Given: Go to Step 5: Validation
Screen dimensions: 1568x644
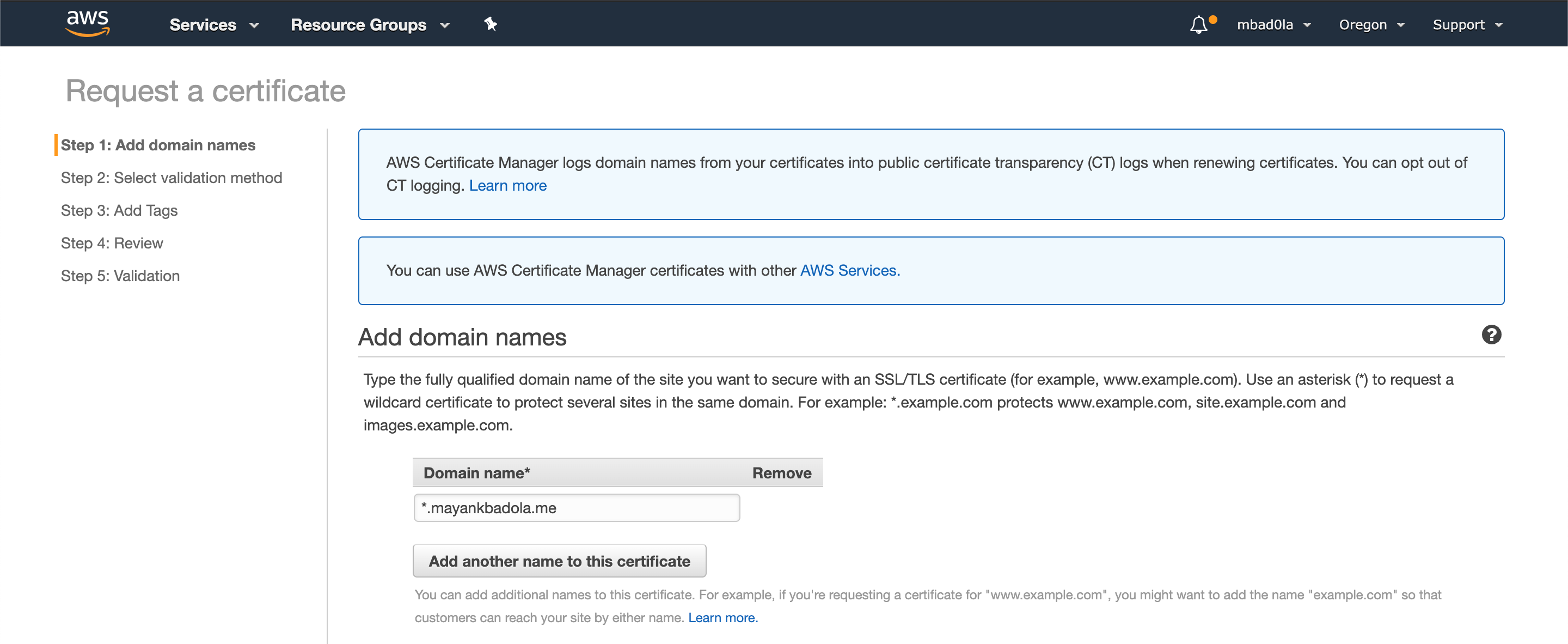Looking at the screenshot, I should click(120, 276).
